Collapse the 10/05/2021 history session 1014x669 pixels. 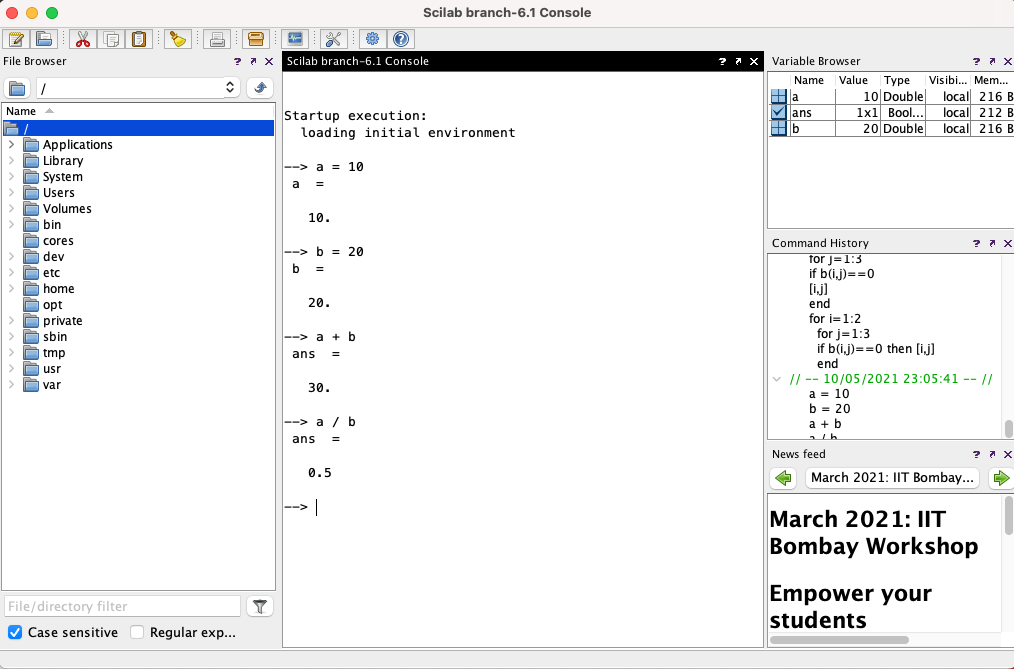click(x=777, y=379)
